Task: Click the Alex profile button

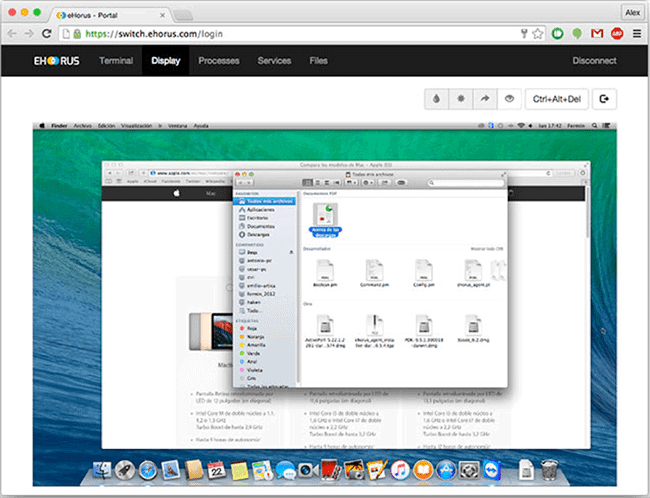Action: 633,12
